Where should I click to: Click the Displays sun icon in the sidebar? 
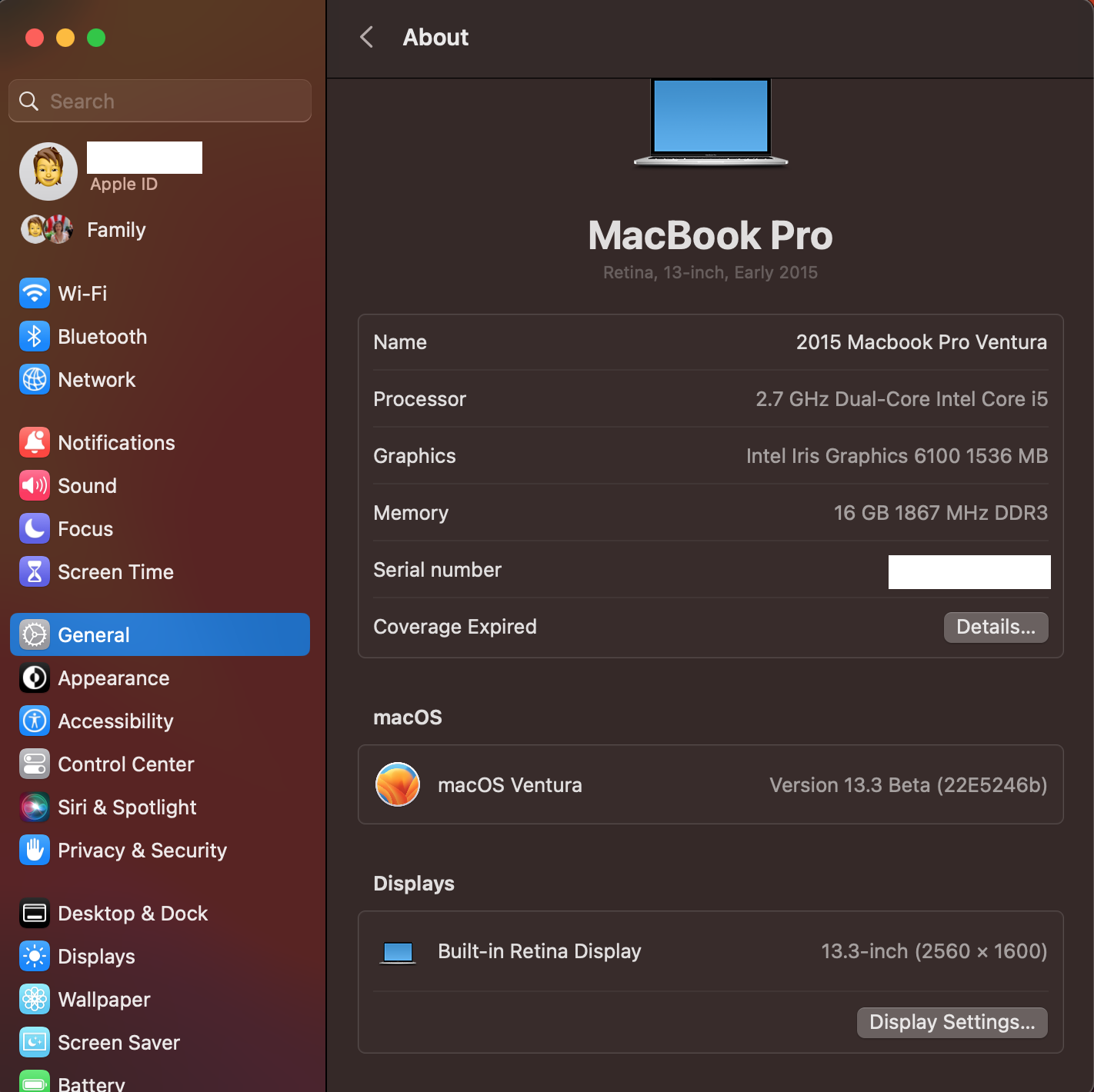coord(35,956)
